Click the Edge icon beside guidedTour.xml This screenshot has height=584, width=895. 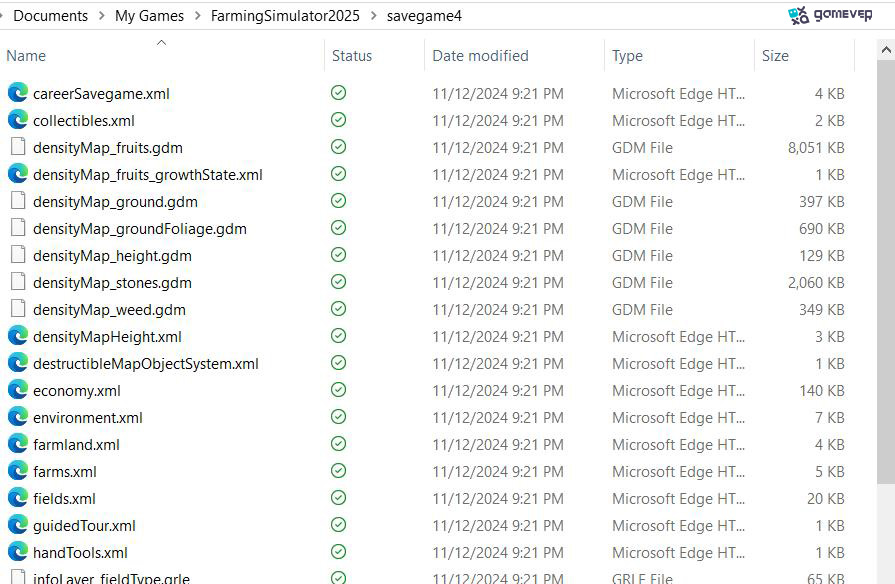point(18,525)
